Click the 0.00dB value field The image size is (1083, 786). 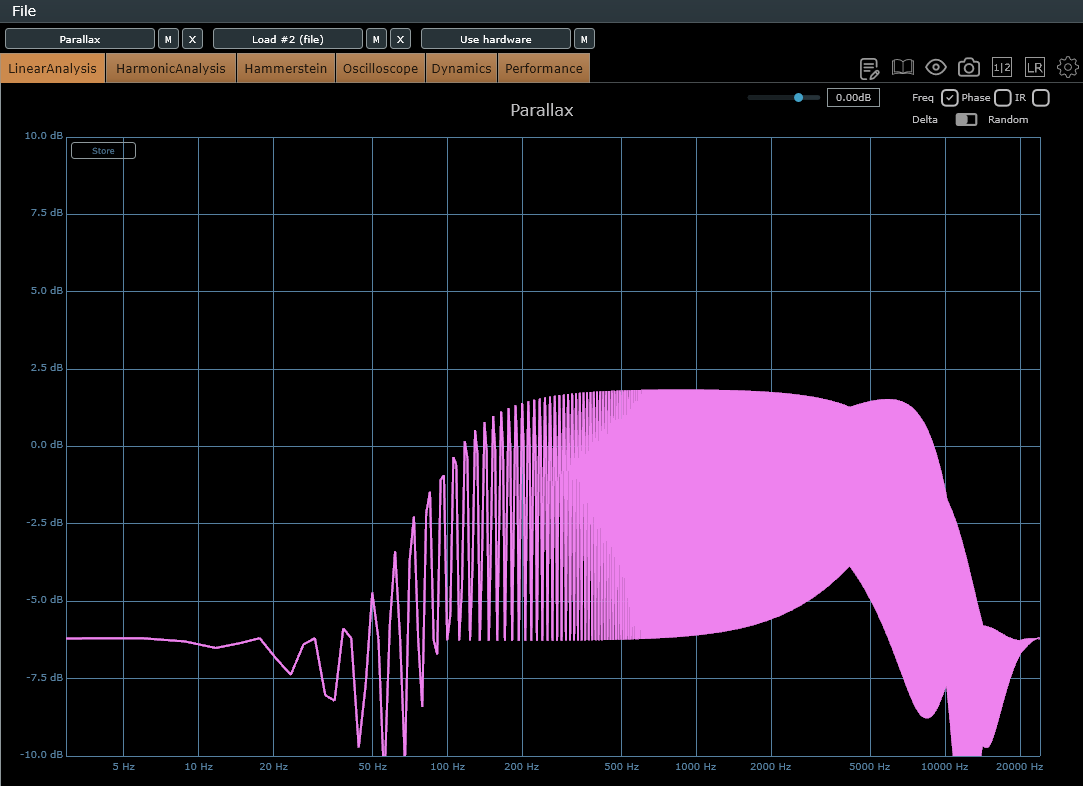click(853, 97)
